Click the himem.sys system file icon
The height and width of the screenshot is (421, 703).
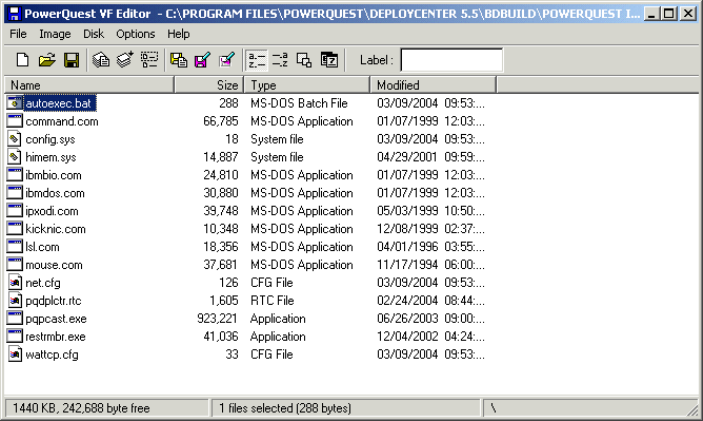pyautogui.click(x=14, y=157)
